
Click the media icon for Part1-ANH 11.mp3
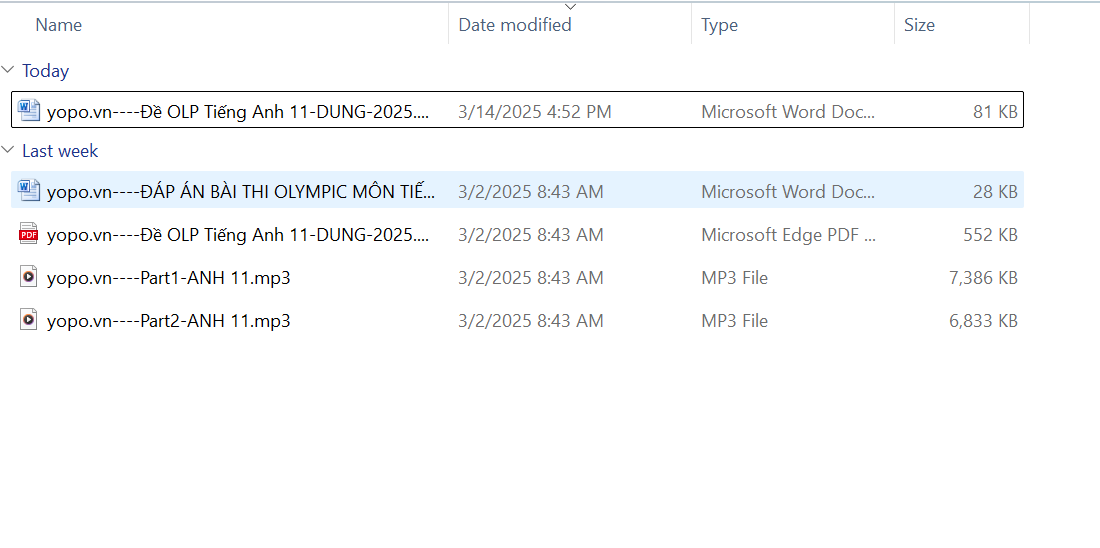[29, 277]
